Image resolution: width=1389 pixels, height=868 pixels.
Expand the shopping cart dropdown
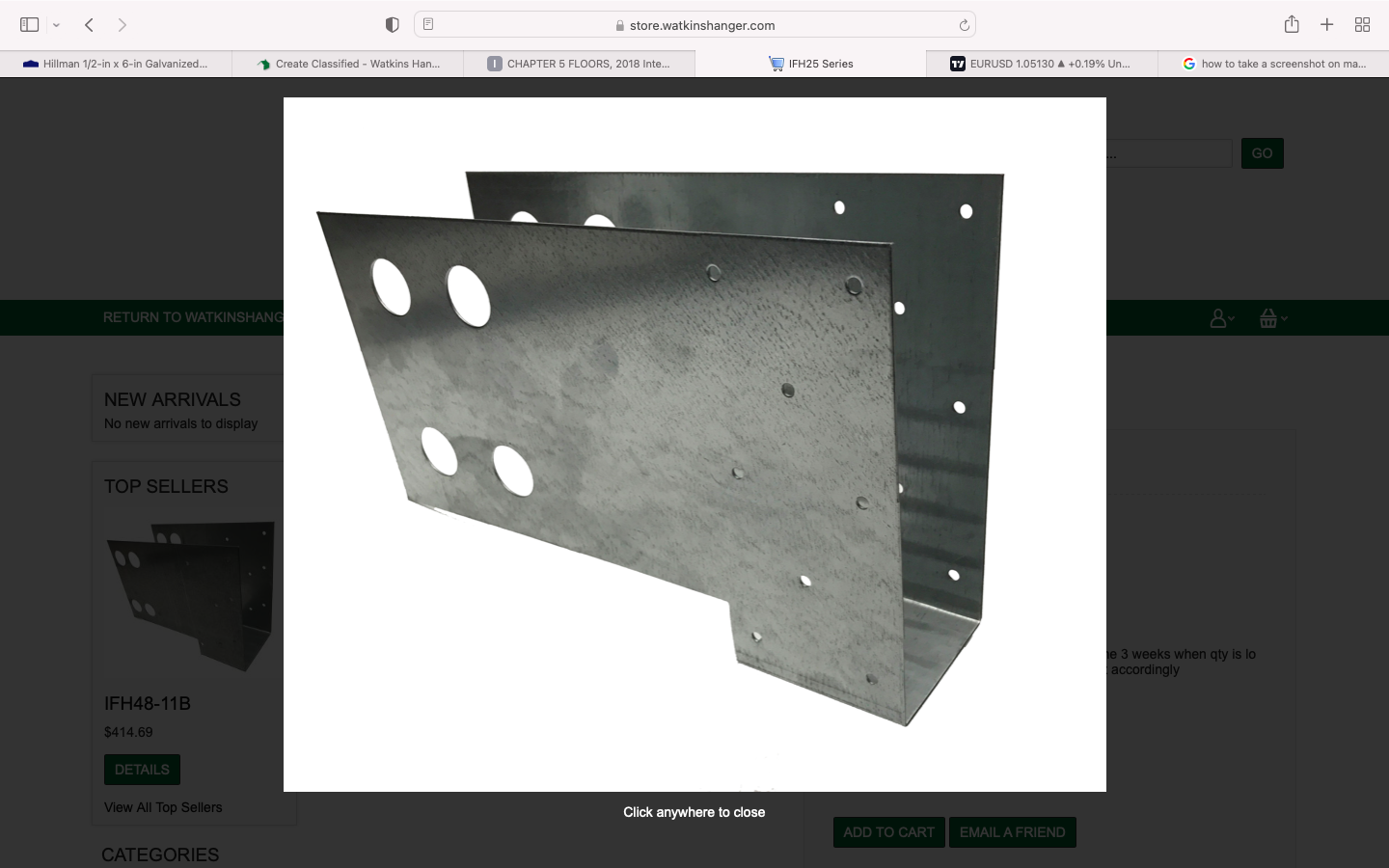click(x=1273, y=318)
